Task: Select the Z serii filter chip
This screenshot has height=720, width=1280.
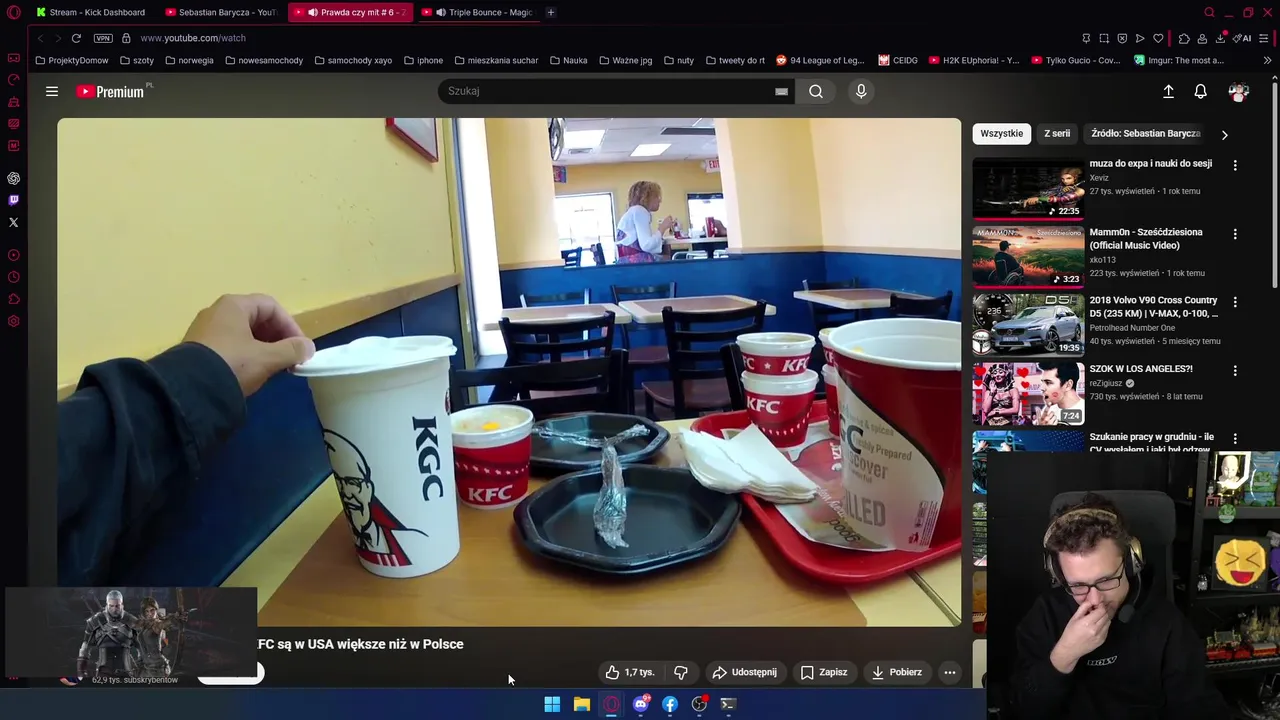Action: click(x=1057, y=133)
